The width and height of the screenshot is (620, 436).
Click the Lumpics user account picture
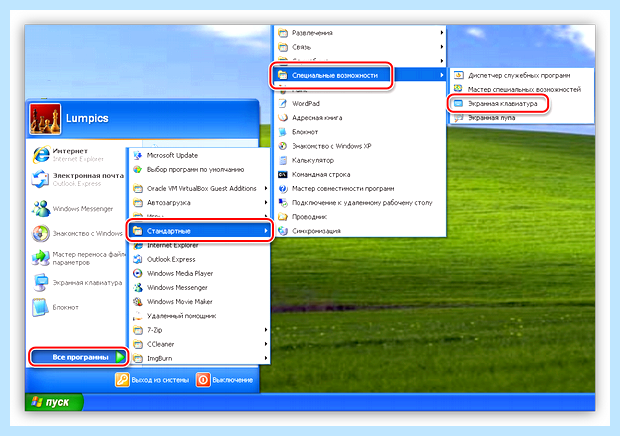tap(45, 119)
